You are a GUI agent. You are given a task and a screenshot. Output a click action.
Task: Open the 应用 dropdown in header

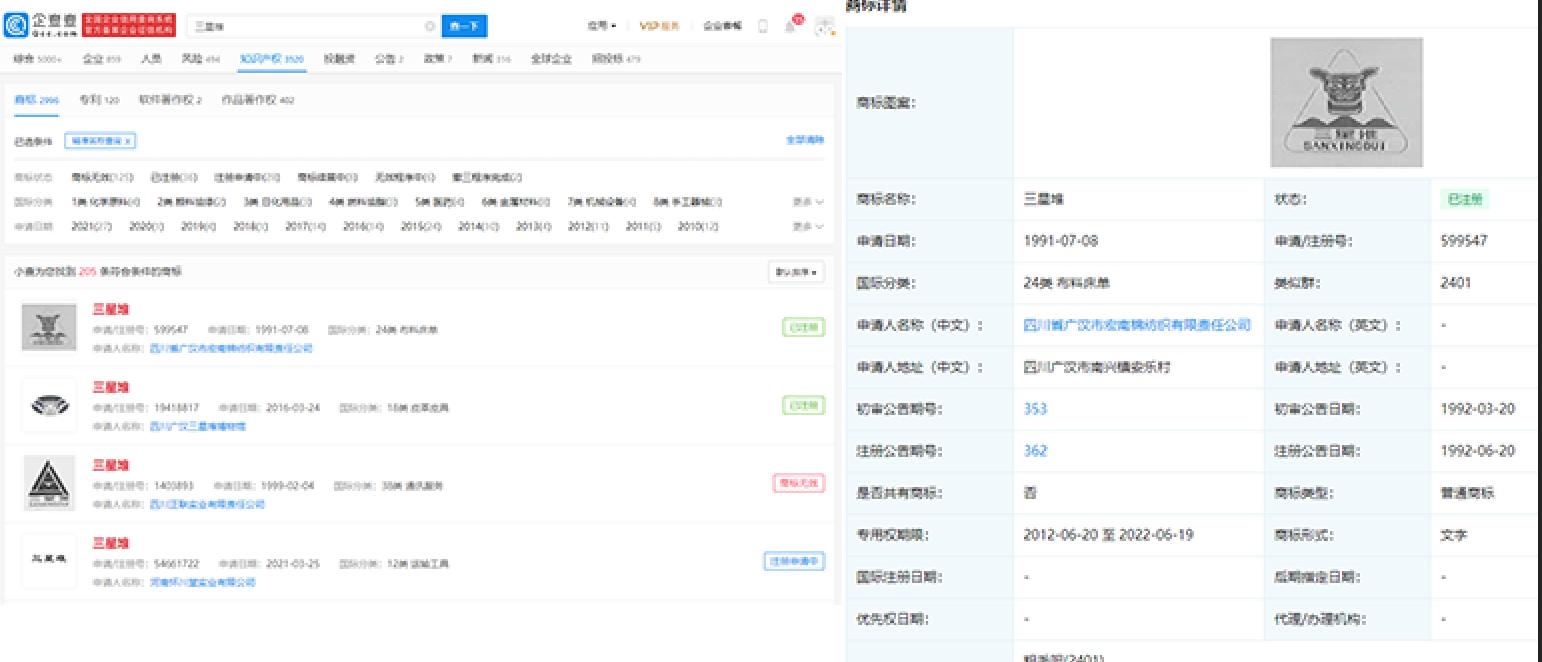point(601,27)
